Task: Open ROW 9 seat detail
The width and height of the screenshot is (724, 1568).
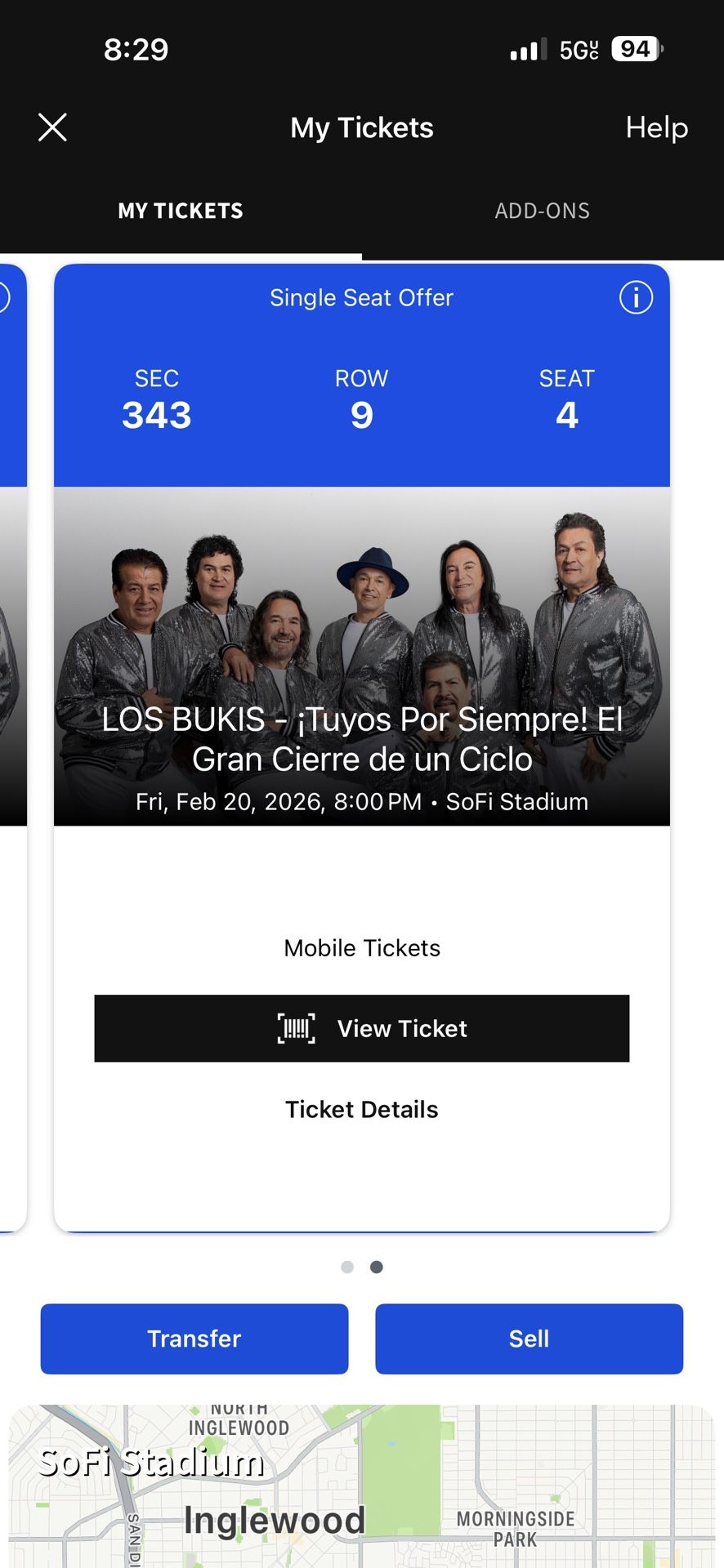Action: click(x=362, y=400)
